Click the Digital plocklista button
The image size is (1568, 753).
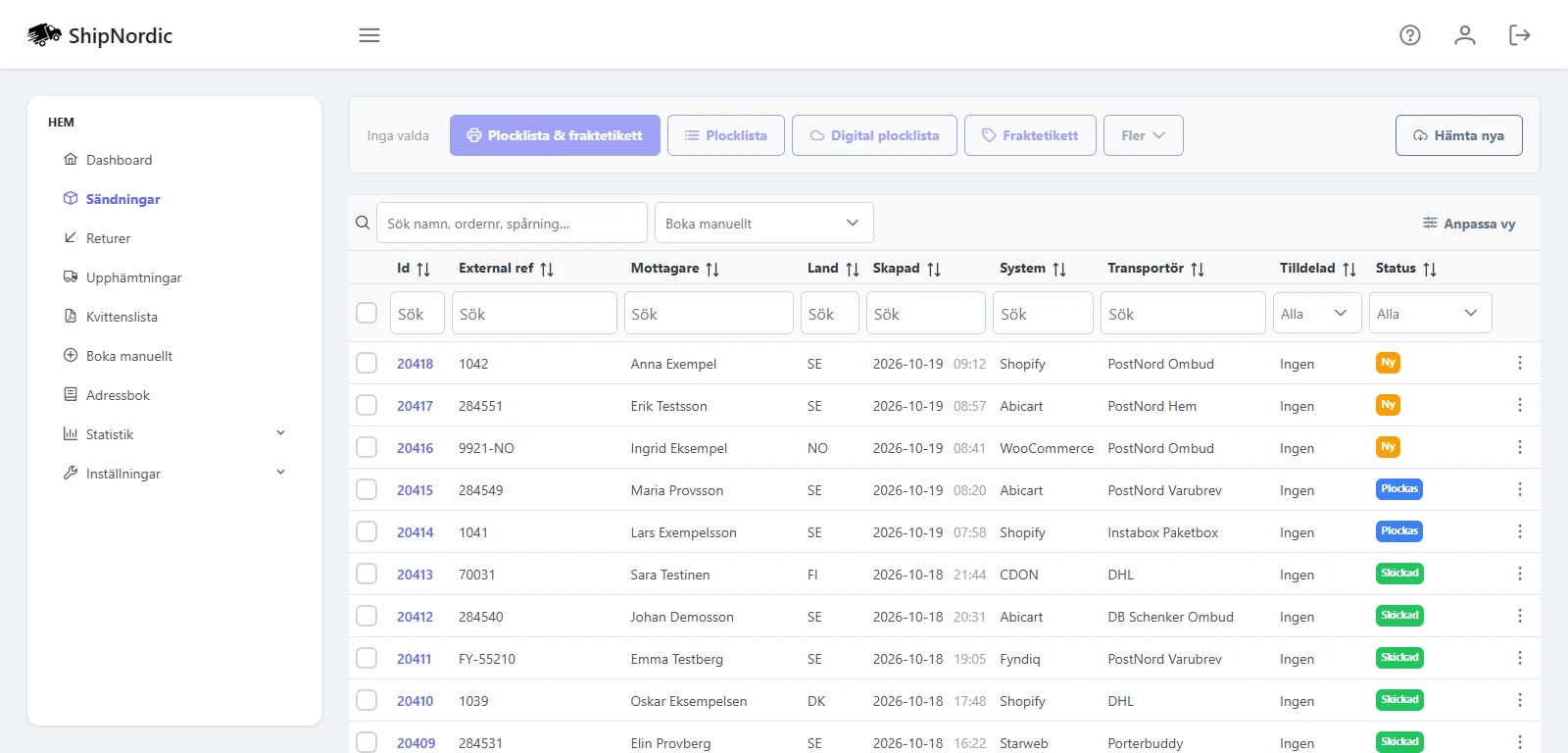coord(874,135)
